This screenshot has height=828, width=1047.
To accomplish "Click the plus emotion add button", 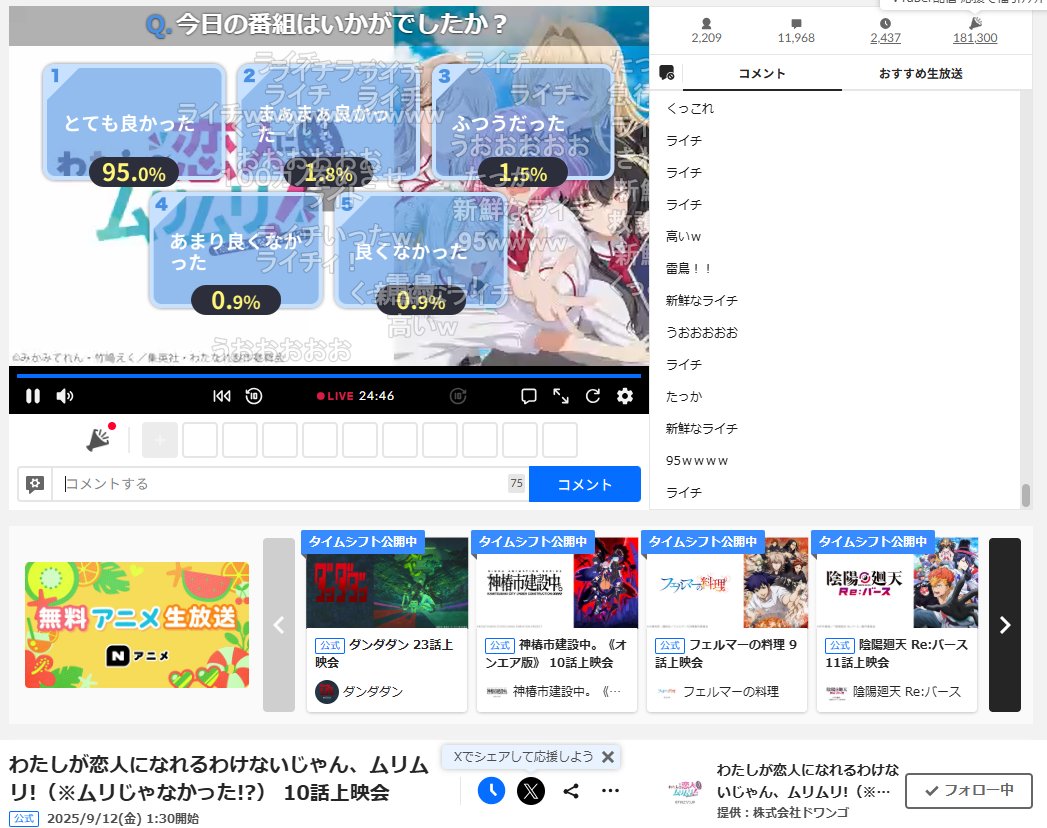I will pos(160,440).
